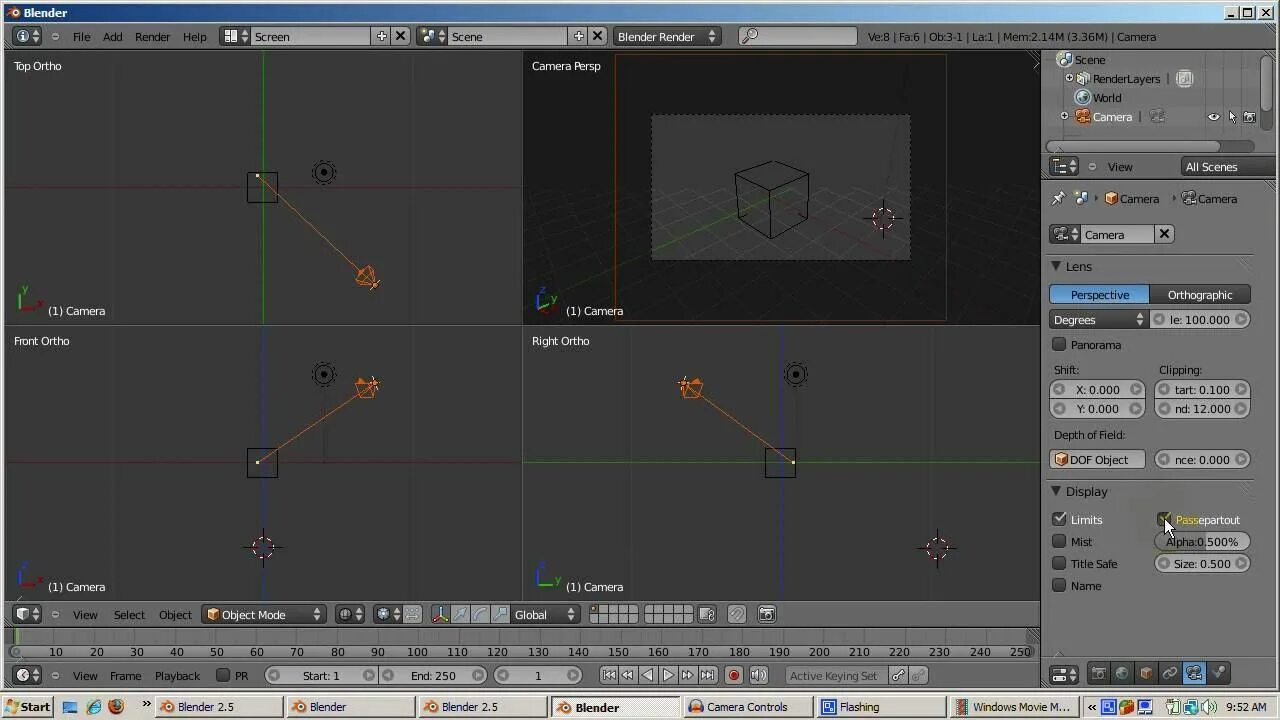Open the Object Mode dropdown
Viewport: 1280px width, 720px height.
coord(265,614)
